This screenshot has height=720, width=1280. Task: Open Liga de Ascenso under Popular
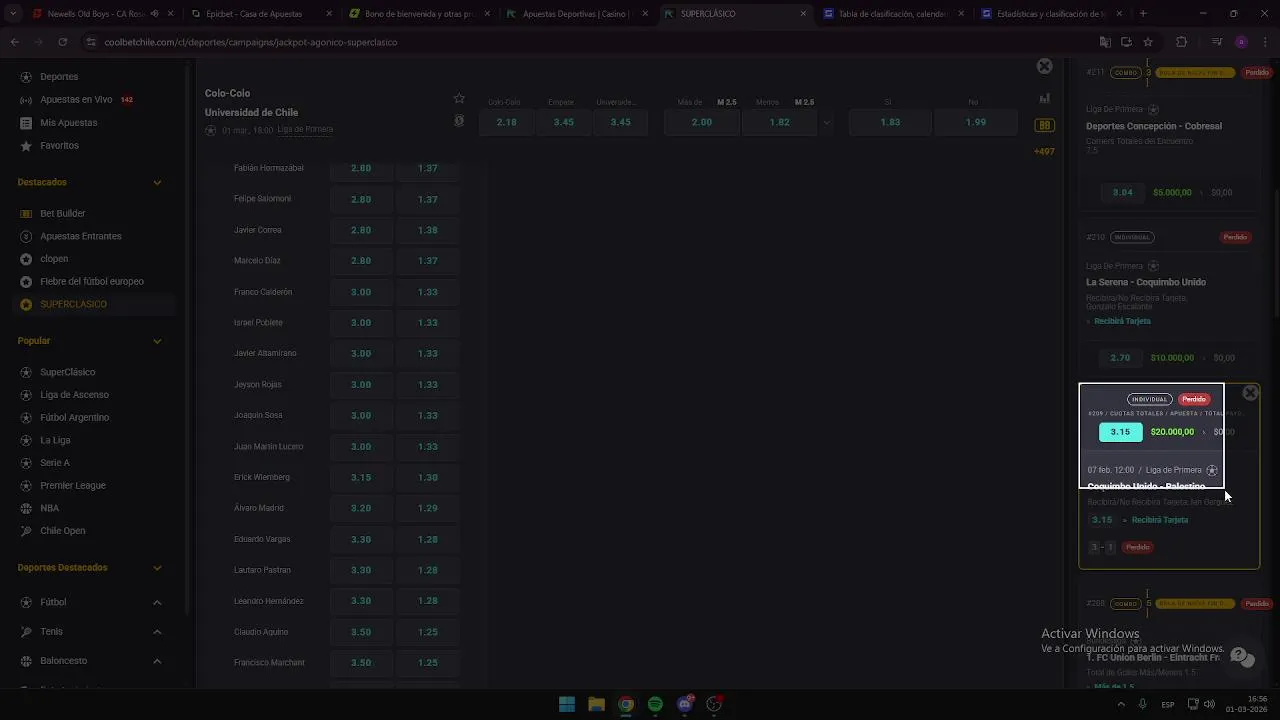(x=74, y=395)
